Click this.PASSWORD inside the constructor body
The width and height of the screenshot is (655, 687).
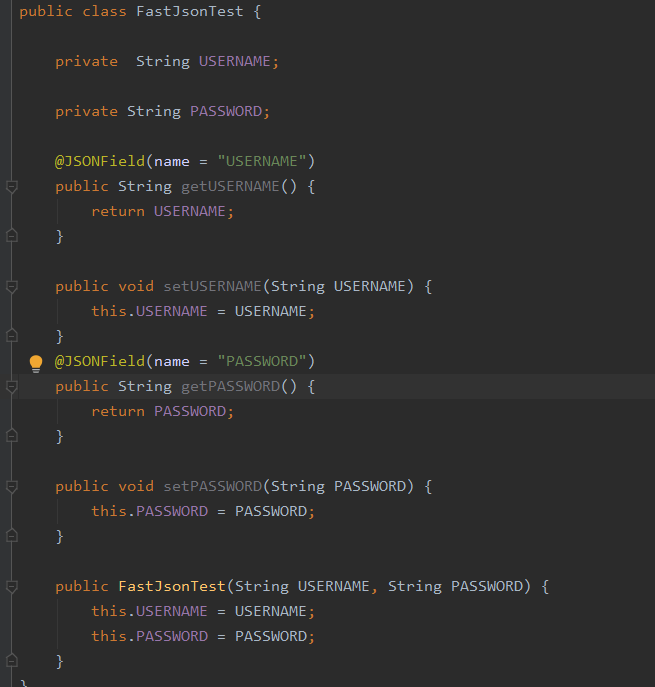(149, 636)
